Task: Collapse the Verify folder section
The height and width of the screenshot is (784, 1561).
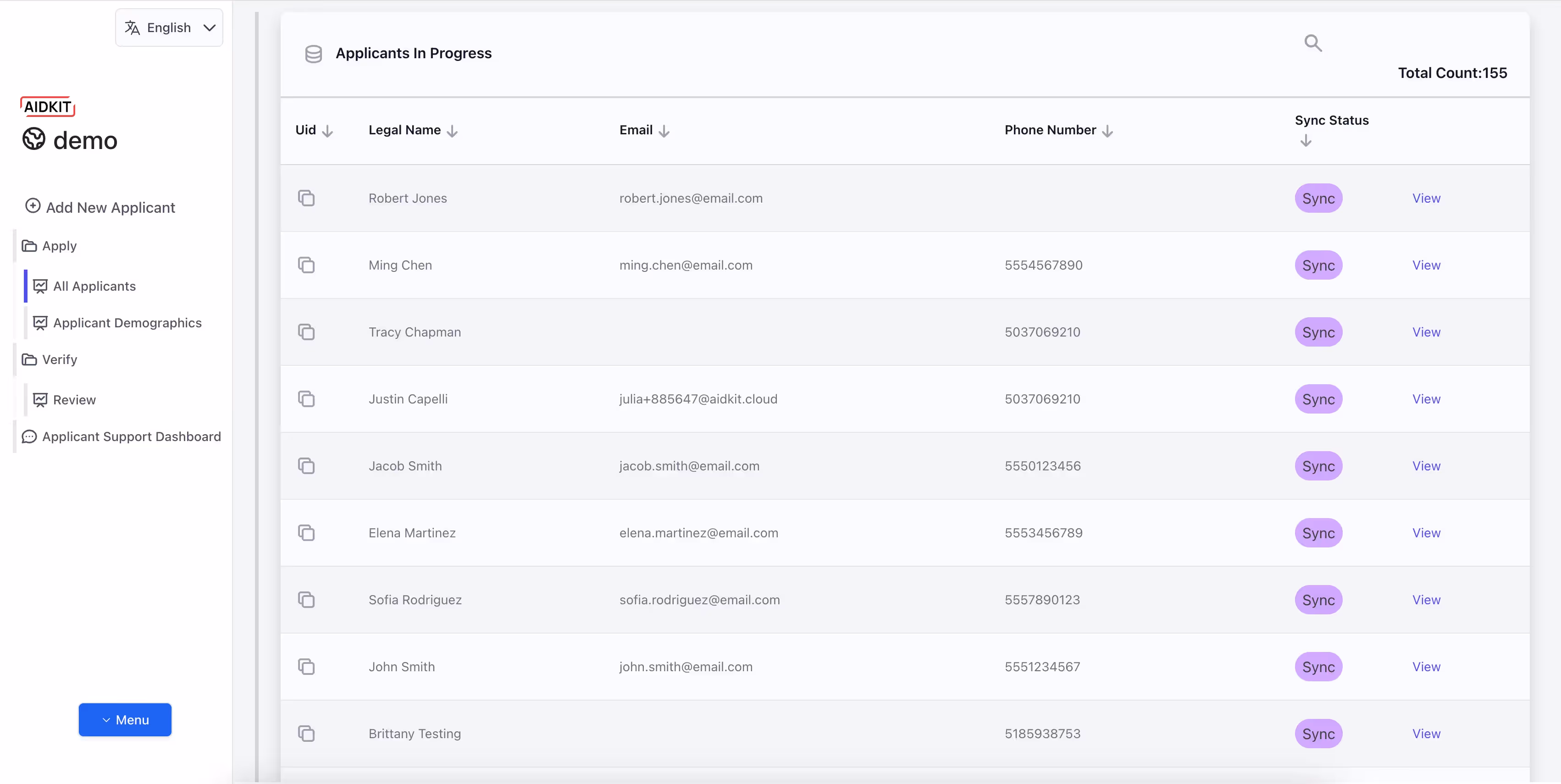Action: click(50, 359)
